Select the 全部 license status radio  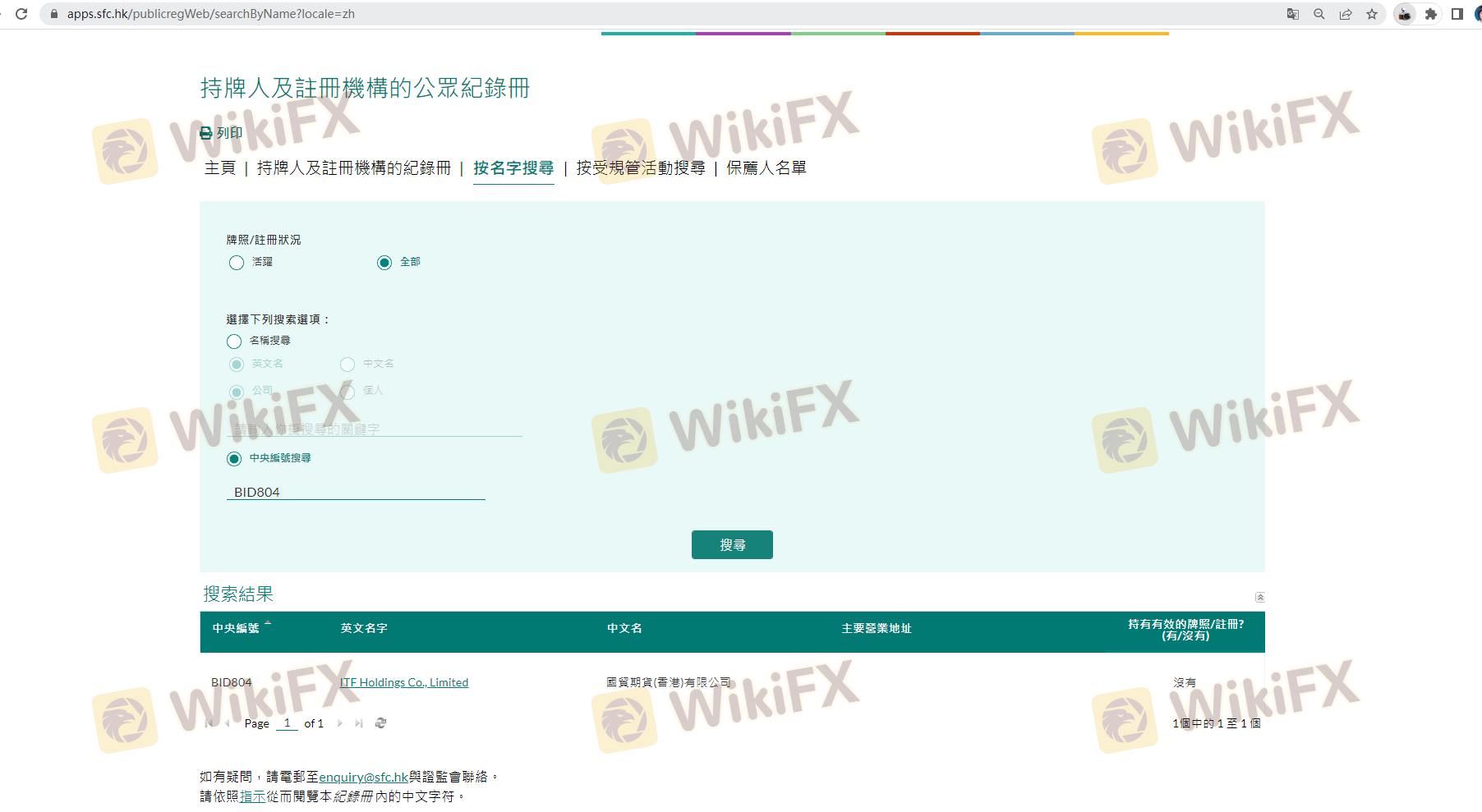[384, 263]
